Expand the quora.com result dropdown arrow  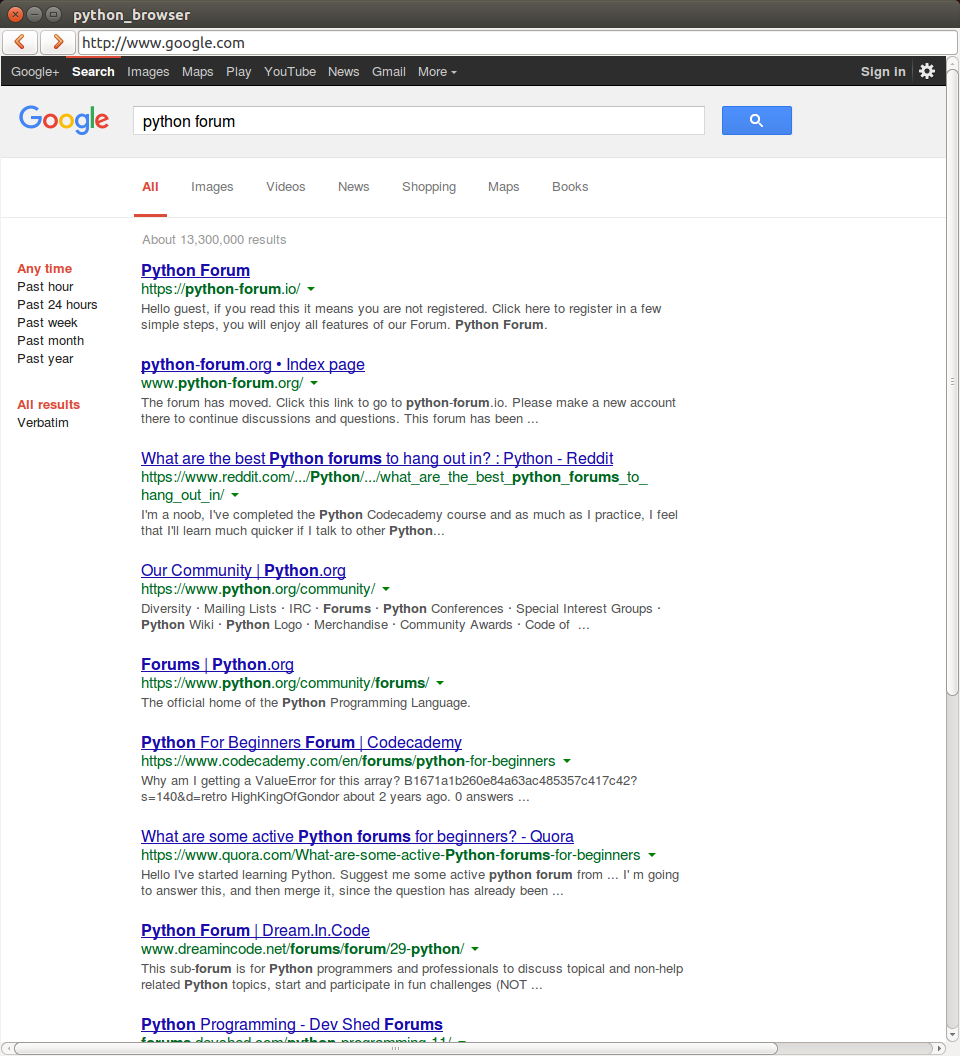pyautogui.click(x=652, y=855)
